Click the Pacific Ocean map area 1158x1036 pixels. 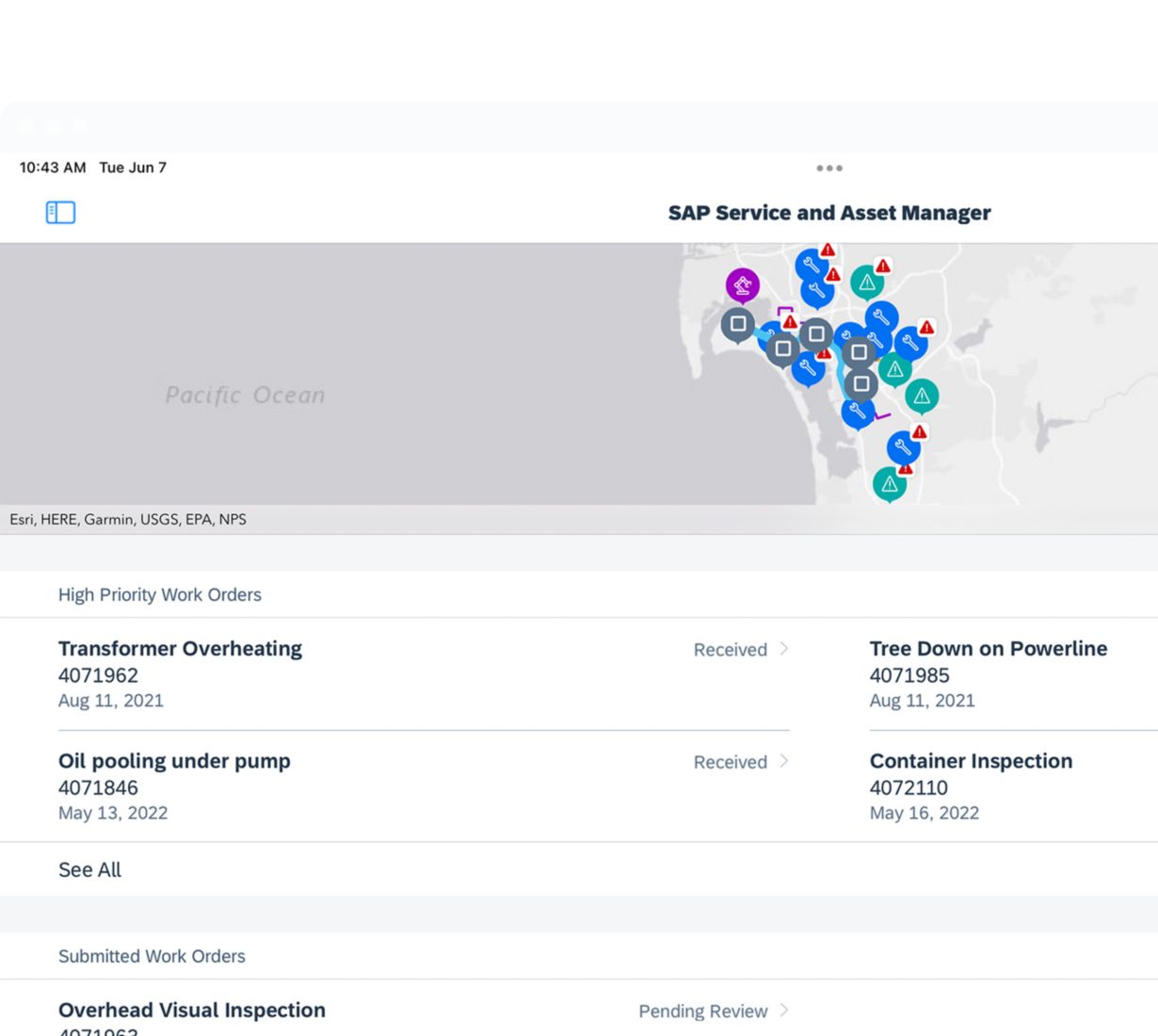point(245,395)
